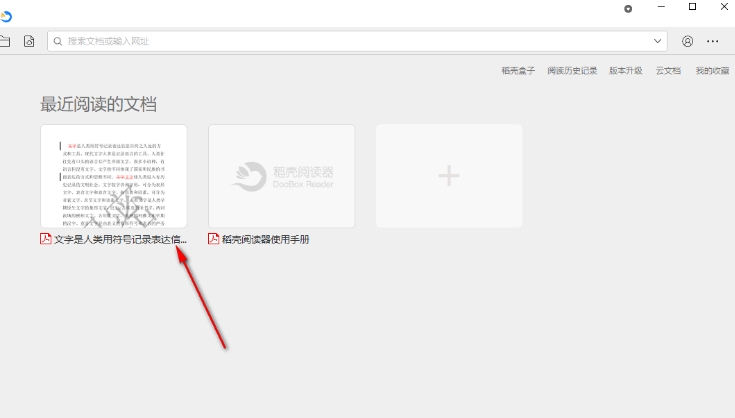Open the DocBox Reader manual thumbnail

point(281,176)
